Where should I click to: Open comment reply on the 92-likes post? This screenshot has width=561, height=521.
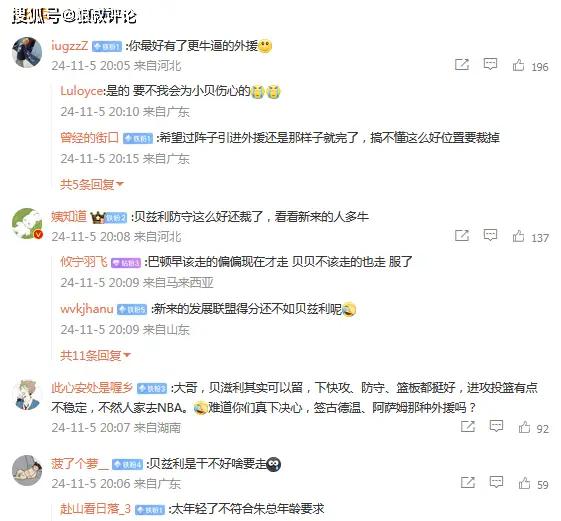(x=496, y=426)
